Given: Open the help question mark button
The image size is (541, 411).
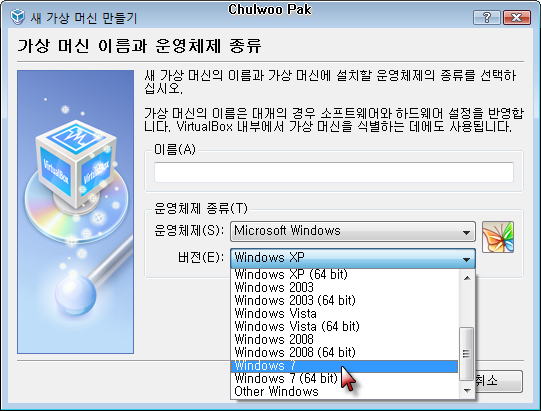Looking at the screenshot, I should [486, 17].
